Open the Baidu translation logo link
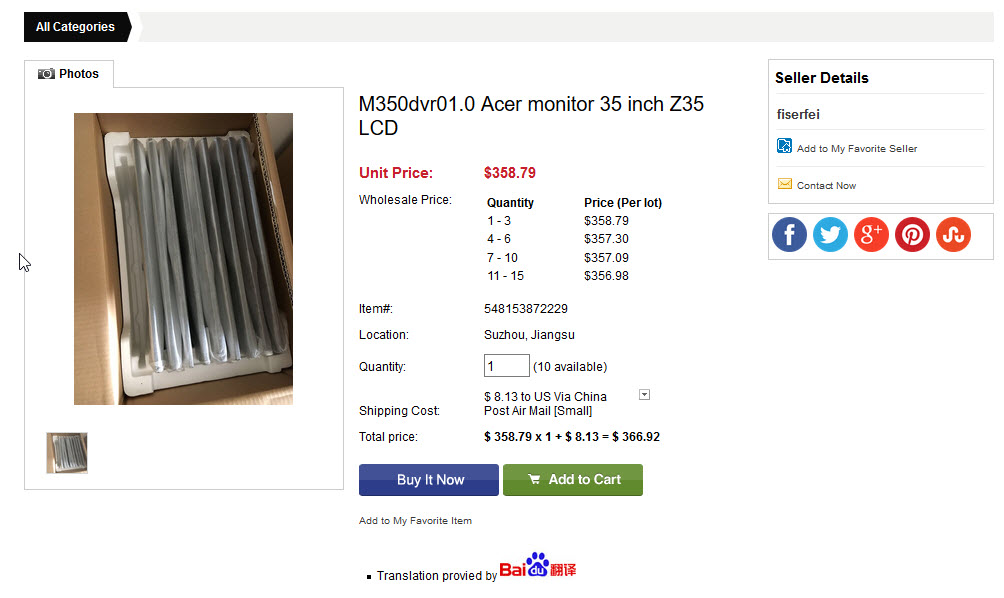The width and height of the screenshot is (1004, 598). [538, 565]
